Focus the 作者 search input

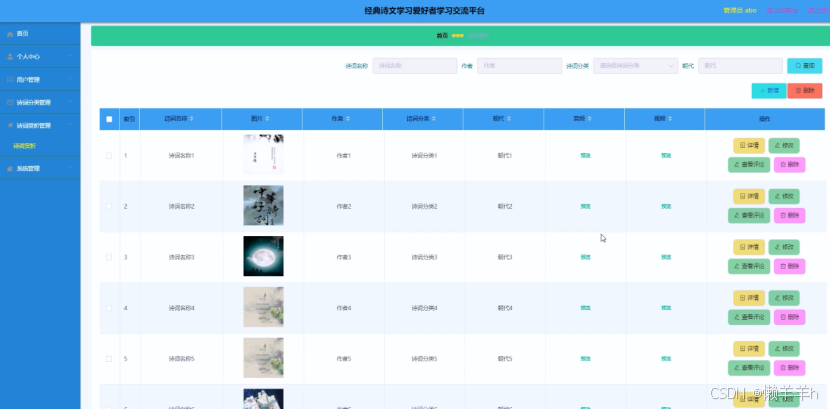point(519,66)
